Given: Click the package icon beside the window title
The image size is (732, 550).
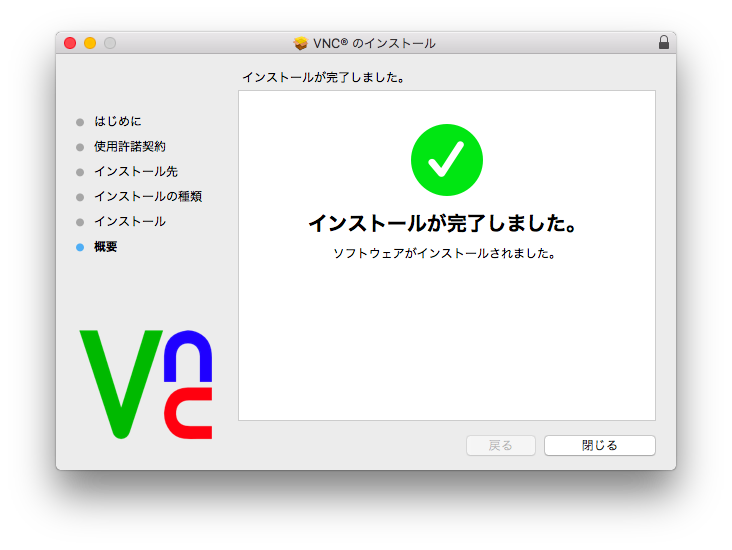Looking at the screenshot, I should (x=300, y=43).
